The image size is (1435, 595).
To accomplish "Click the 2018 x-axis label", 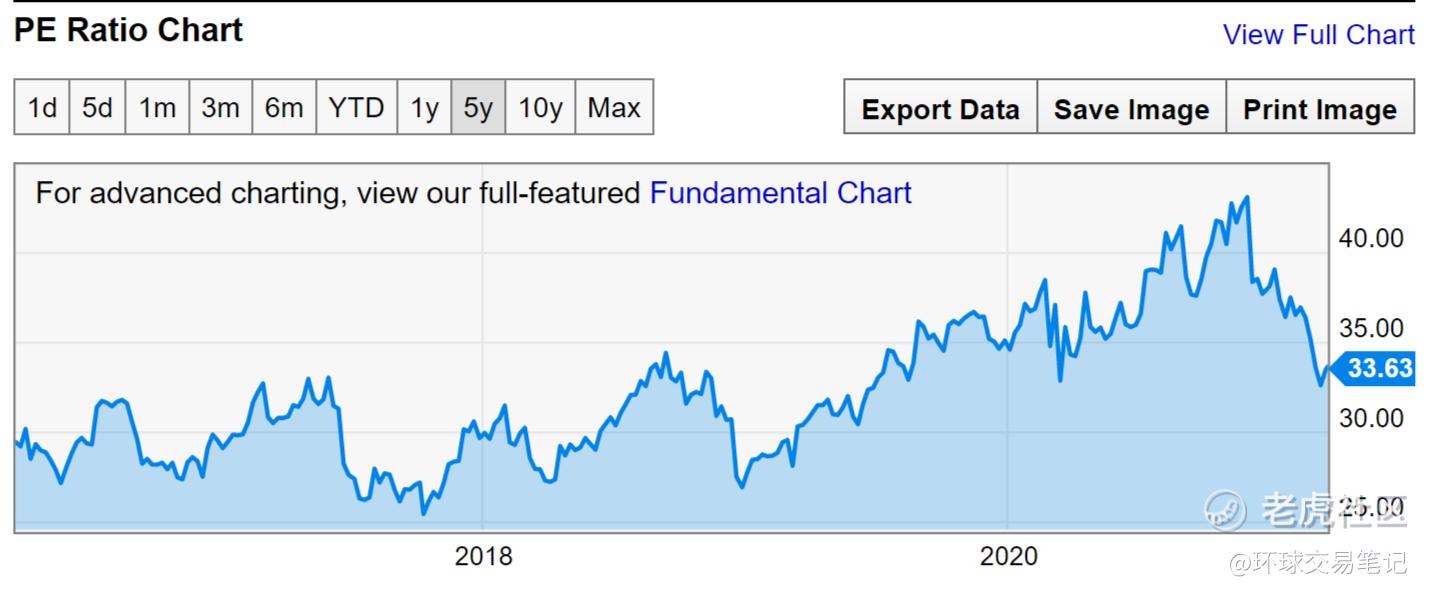I will (x=483, y=556).
